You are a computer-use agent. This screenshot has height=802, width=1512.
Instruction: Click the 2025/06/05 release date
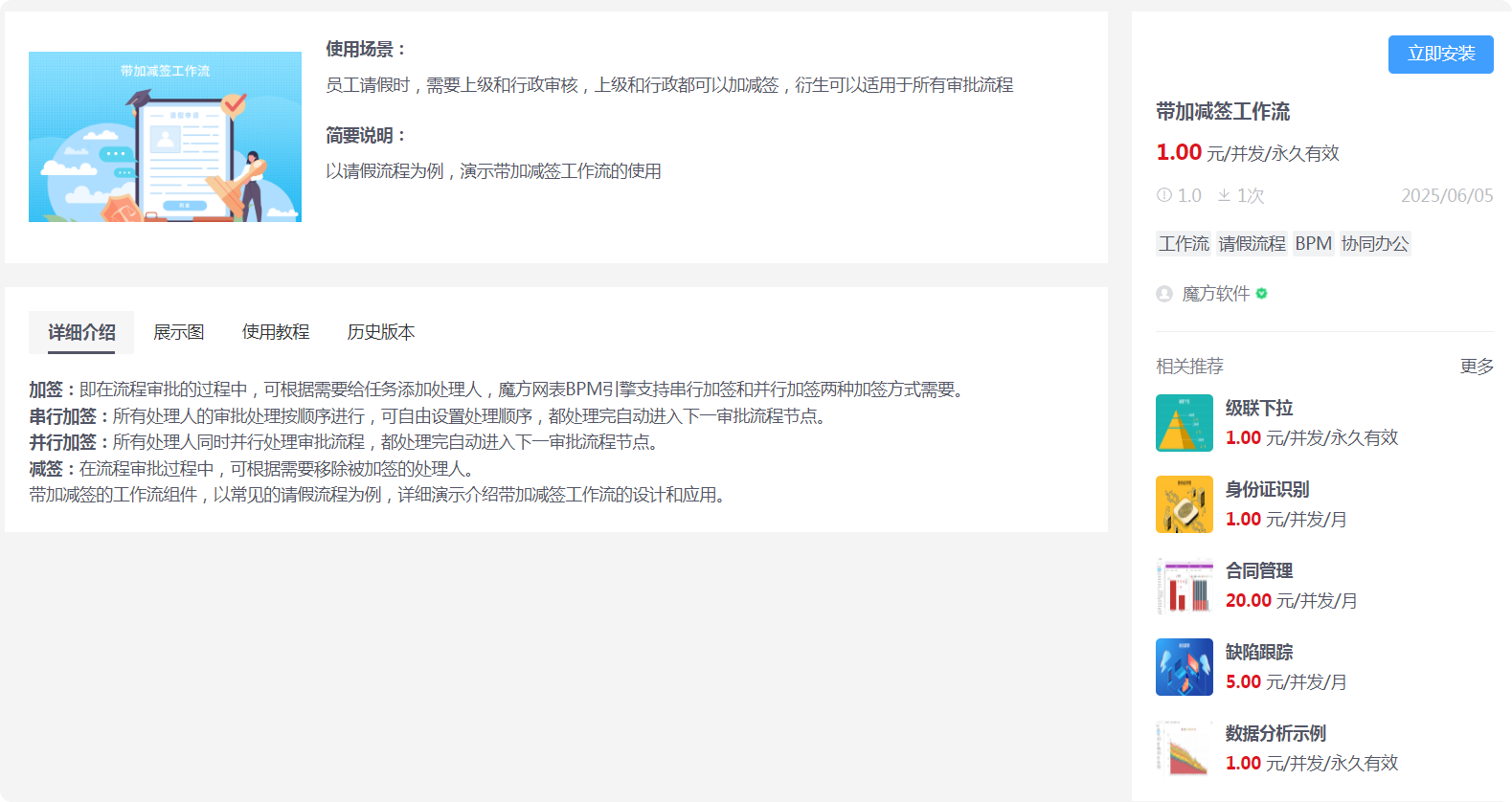tap(1447, 195)
